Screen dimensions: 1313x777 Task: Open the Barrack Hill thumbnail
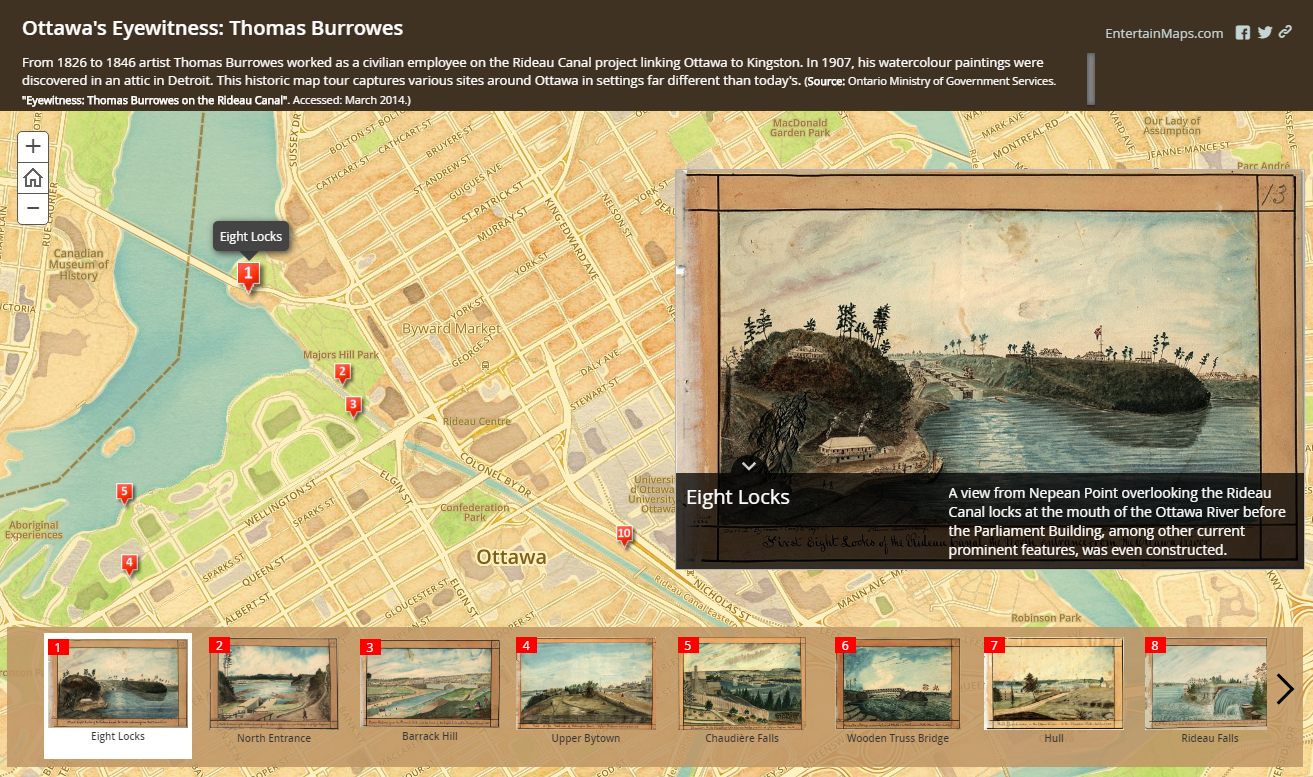pos(430,691)
